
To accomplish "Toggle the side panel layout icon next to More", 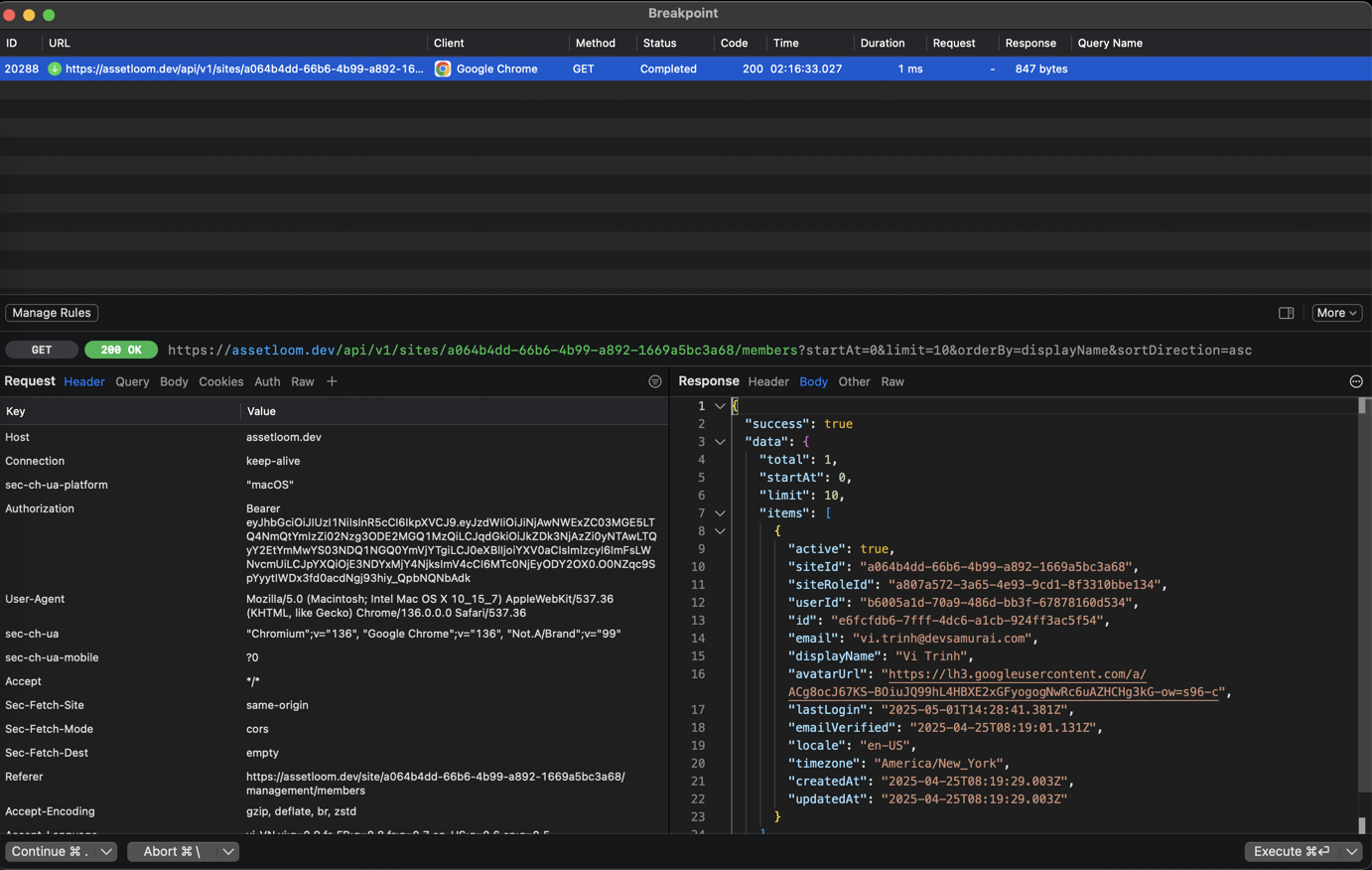I will (x=1286, y=313).
